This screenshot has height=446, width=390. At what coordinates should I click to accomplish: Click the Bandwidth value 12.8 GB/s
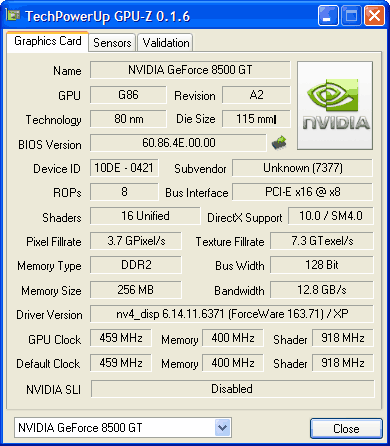tap(322, 290)
